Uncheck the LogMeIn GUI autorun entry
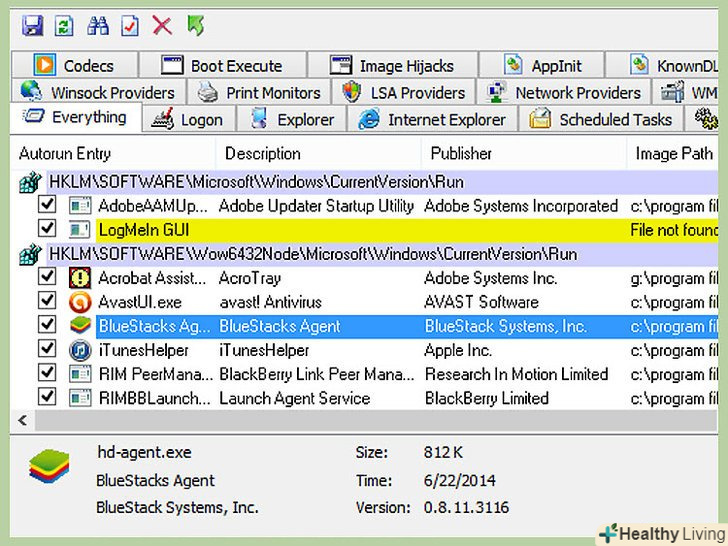 coord(47,228)
